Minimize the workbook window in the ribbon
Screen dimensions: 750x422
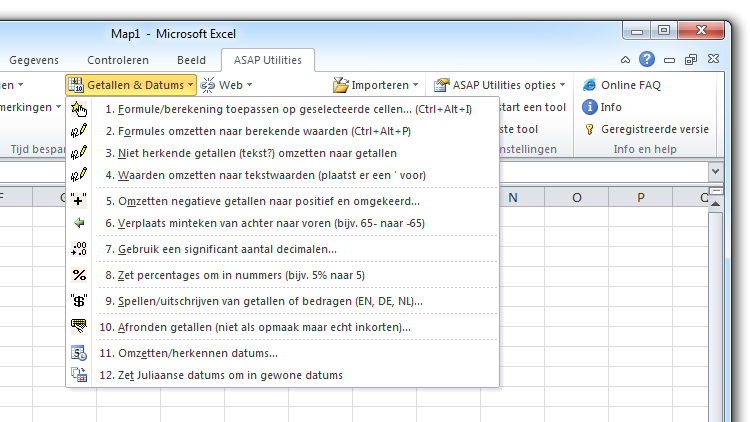(669, 60)
